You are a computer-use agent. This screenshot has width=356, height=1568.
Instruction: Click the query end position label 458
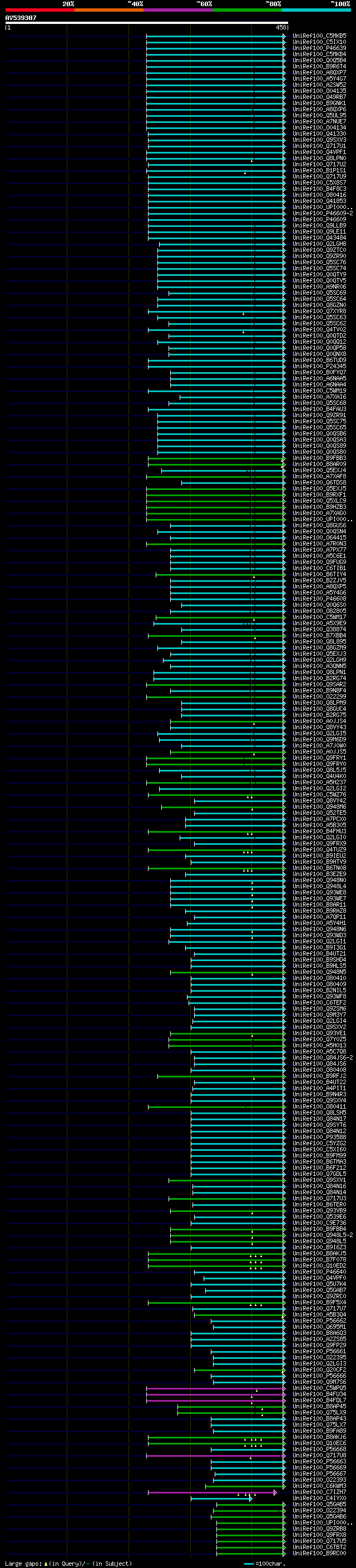click(x=280, y=27)
